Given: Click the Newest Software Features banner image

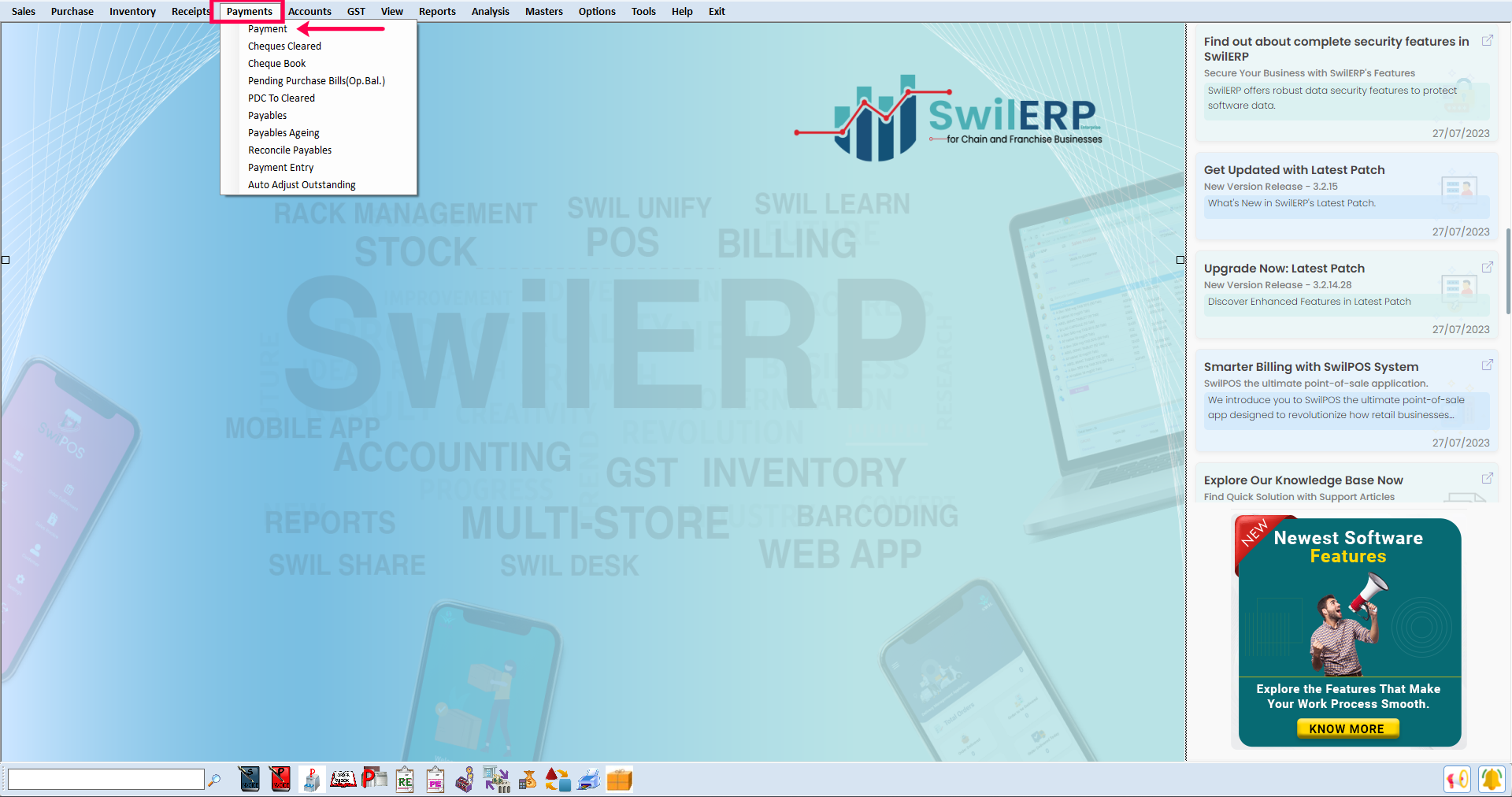Looking at the screenshot, I should 1349,632.
